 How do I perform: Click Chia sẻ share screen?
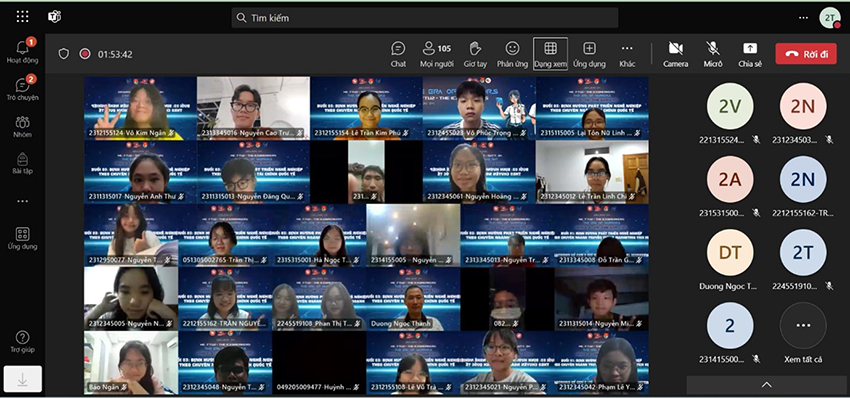(x=750, y=54)
